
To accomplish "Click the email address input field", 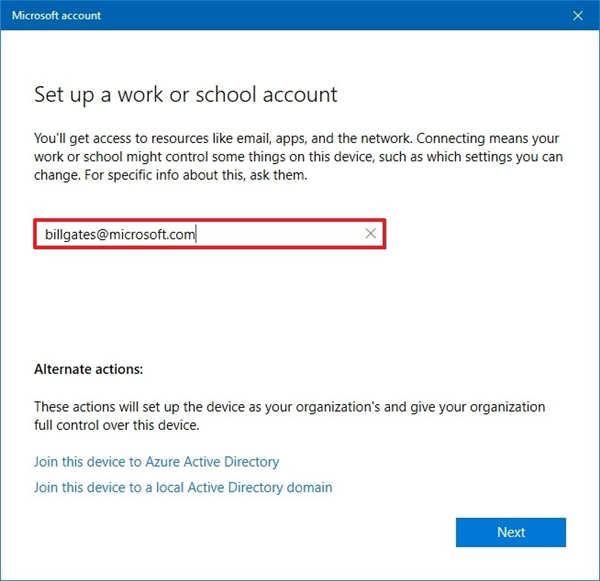I will click(210, 234).
